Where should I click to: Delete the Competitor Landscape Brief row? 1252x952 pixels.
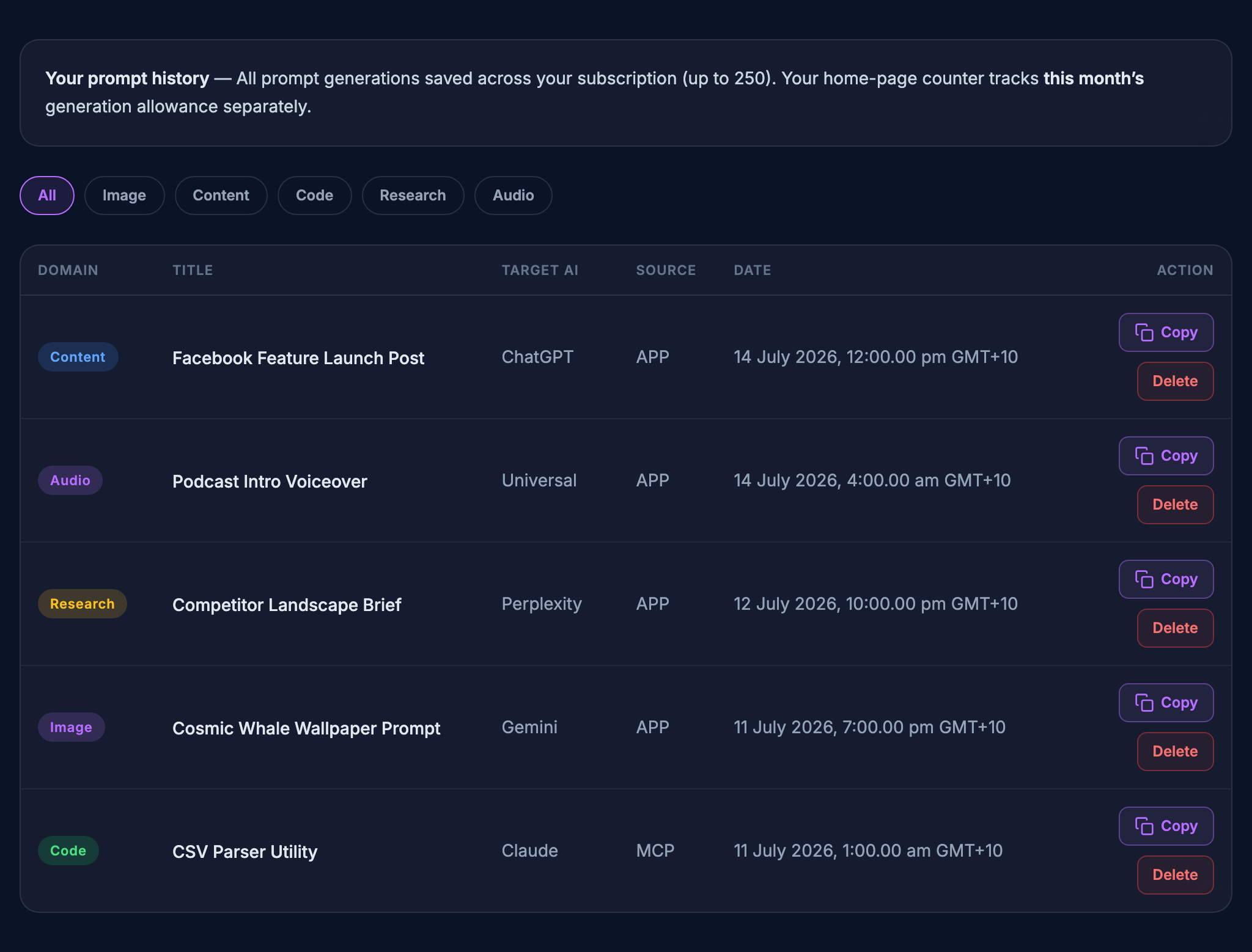click(x=1175, y=628)
